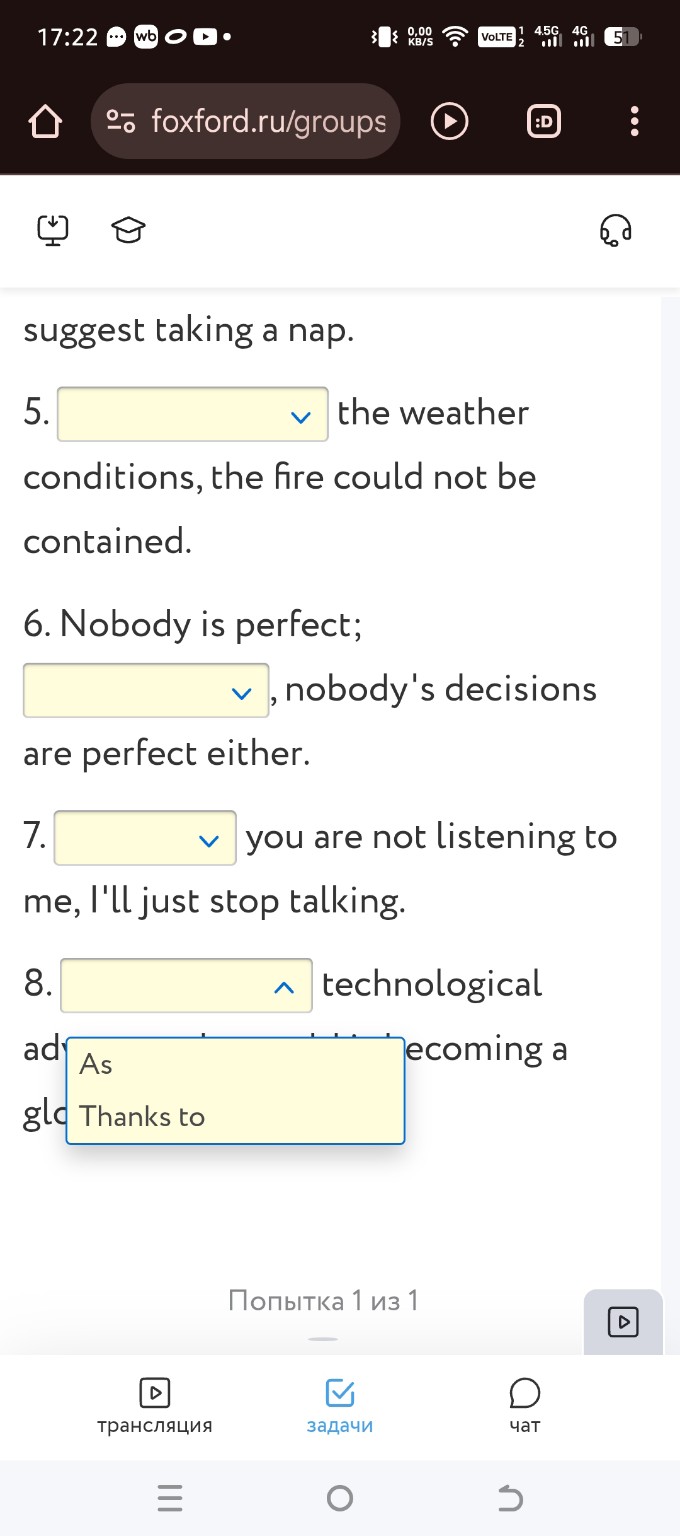
Task: Expand the dropdown for sentence 5
Action: pos(193,415)
